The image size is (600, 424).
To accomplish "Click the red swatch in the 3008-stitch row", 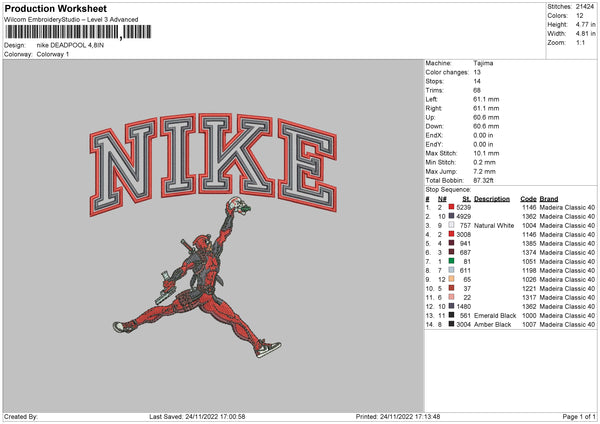I will pyautogui.click(x=452, y=234).
